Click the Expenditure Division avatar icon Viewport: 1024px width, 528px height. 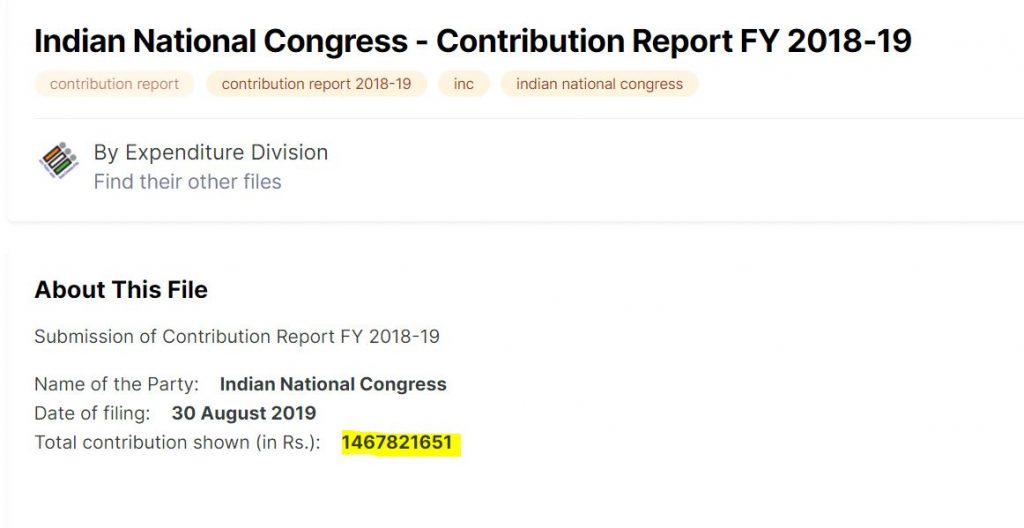[x=58, y=162]
